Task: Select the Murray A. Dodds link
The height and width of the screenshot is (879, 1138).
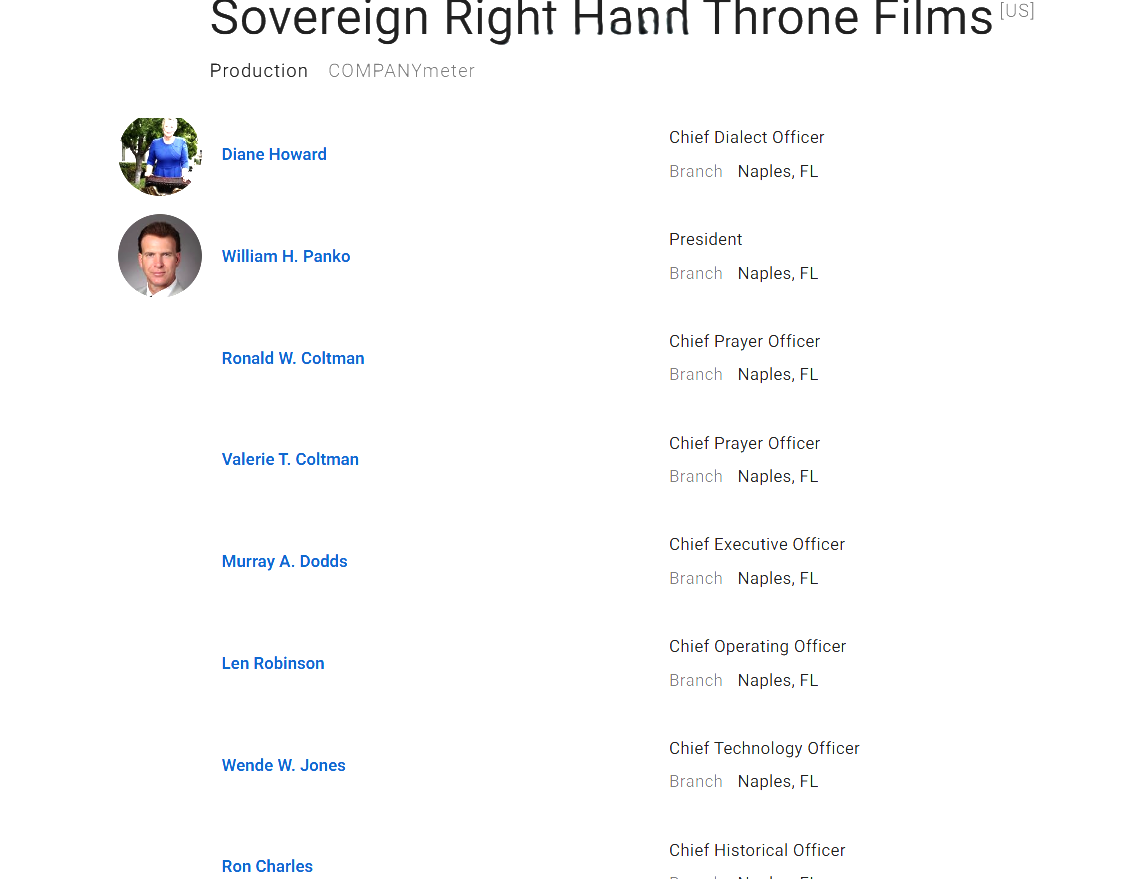Action: click(x=284, y=561)
